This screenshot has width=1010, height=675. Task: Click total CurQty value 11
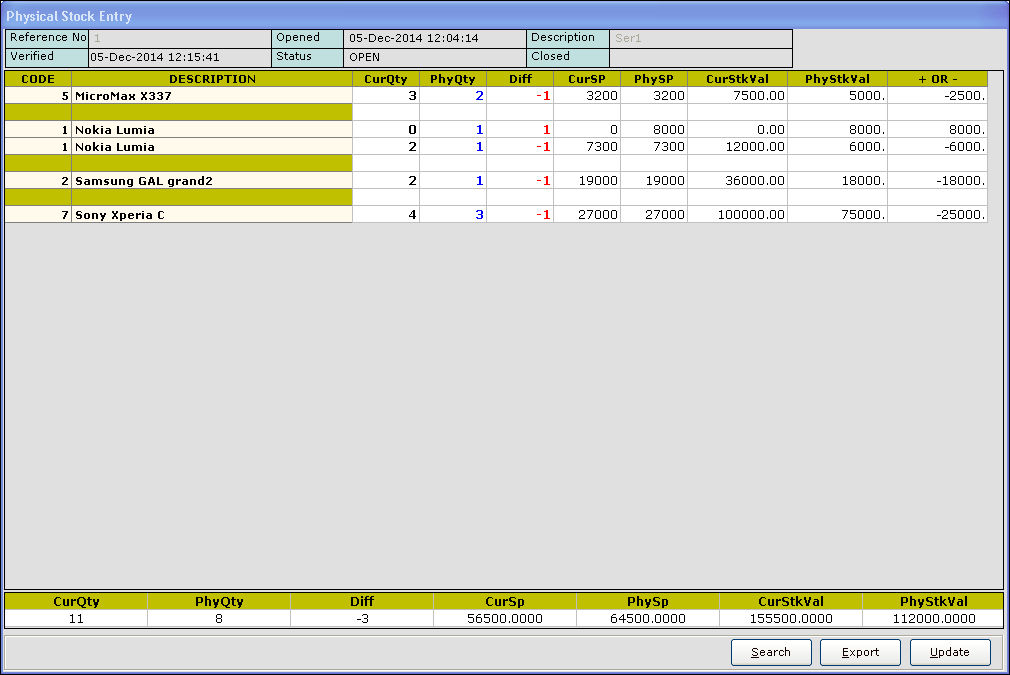coord(76,619)
